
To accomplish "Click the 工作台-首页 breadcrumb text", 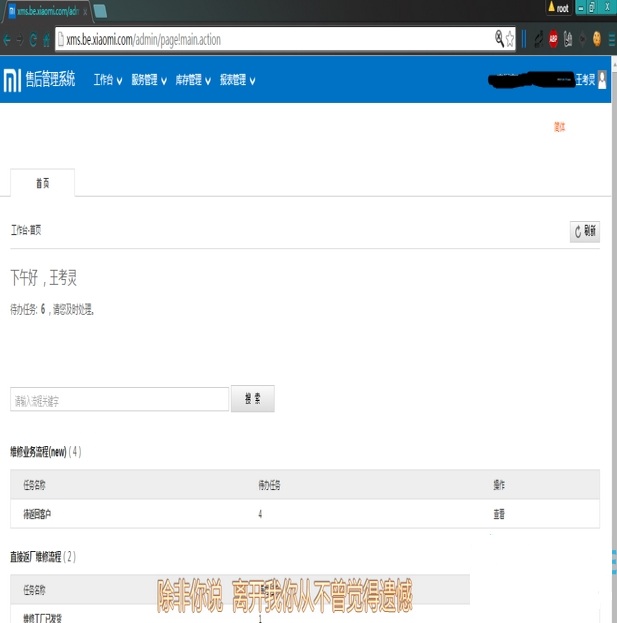I will [x=26, y=230].
